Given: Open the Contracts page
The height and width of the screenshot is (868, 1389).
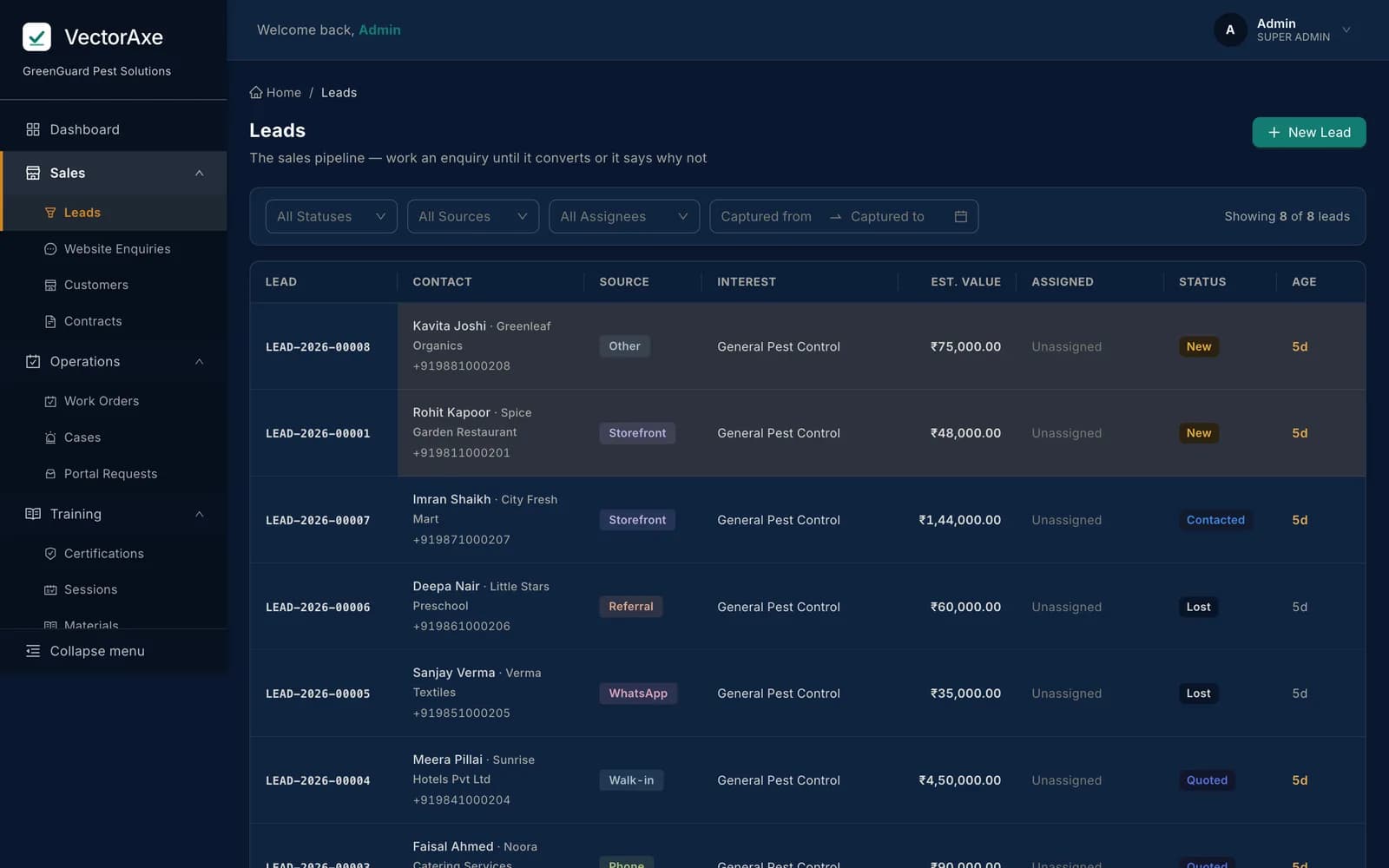Looking at the screenshot, I should coord(114,321).
